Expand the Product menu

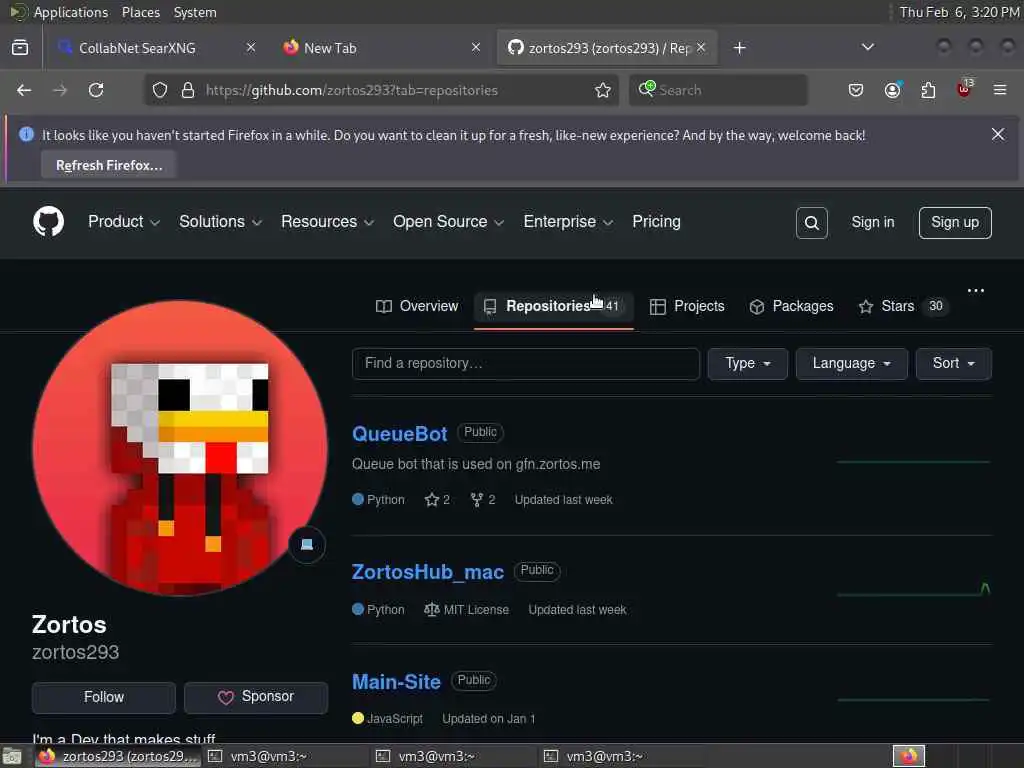(124, 222)
